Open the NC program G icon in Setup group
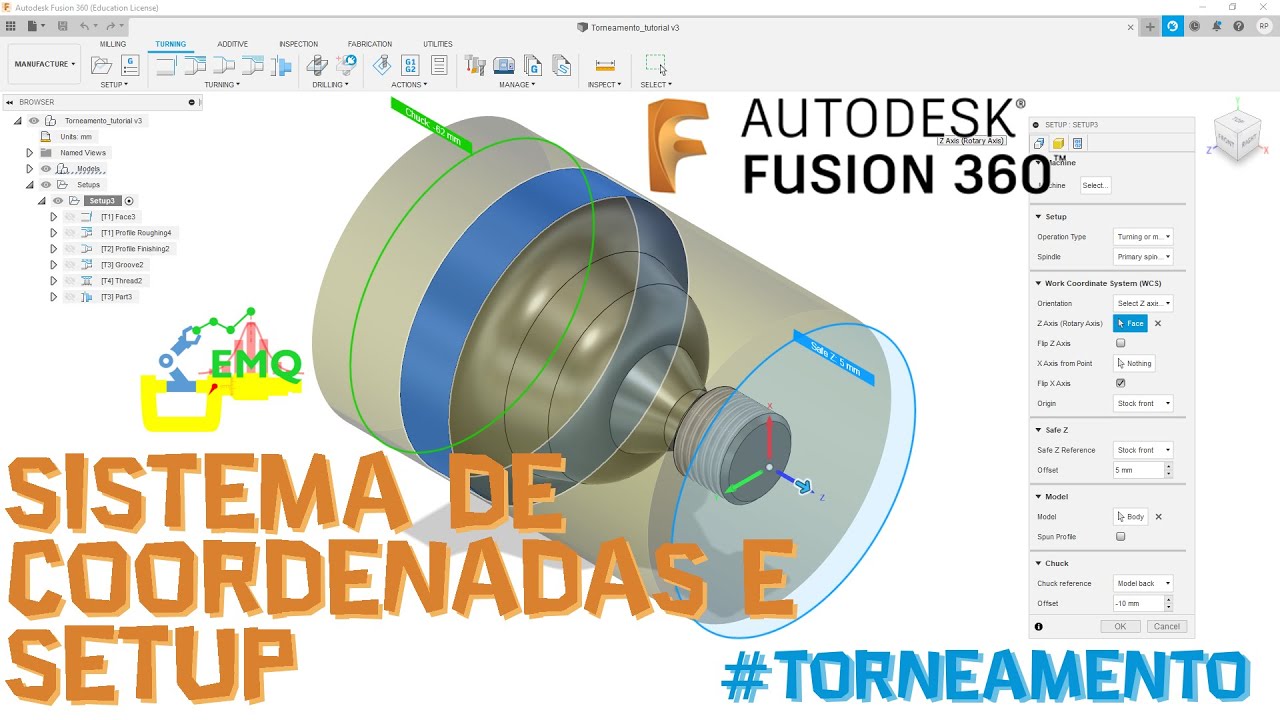The image size is (1280, 720). point(130,65)
